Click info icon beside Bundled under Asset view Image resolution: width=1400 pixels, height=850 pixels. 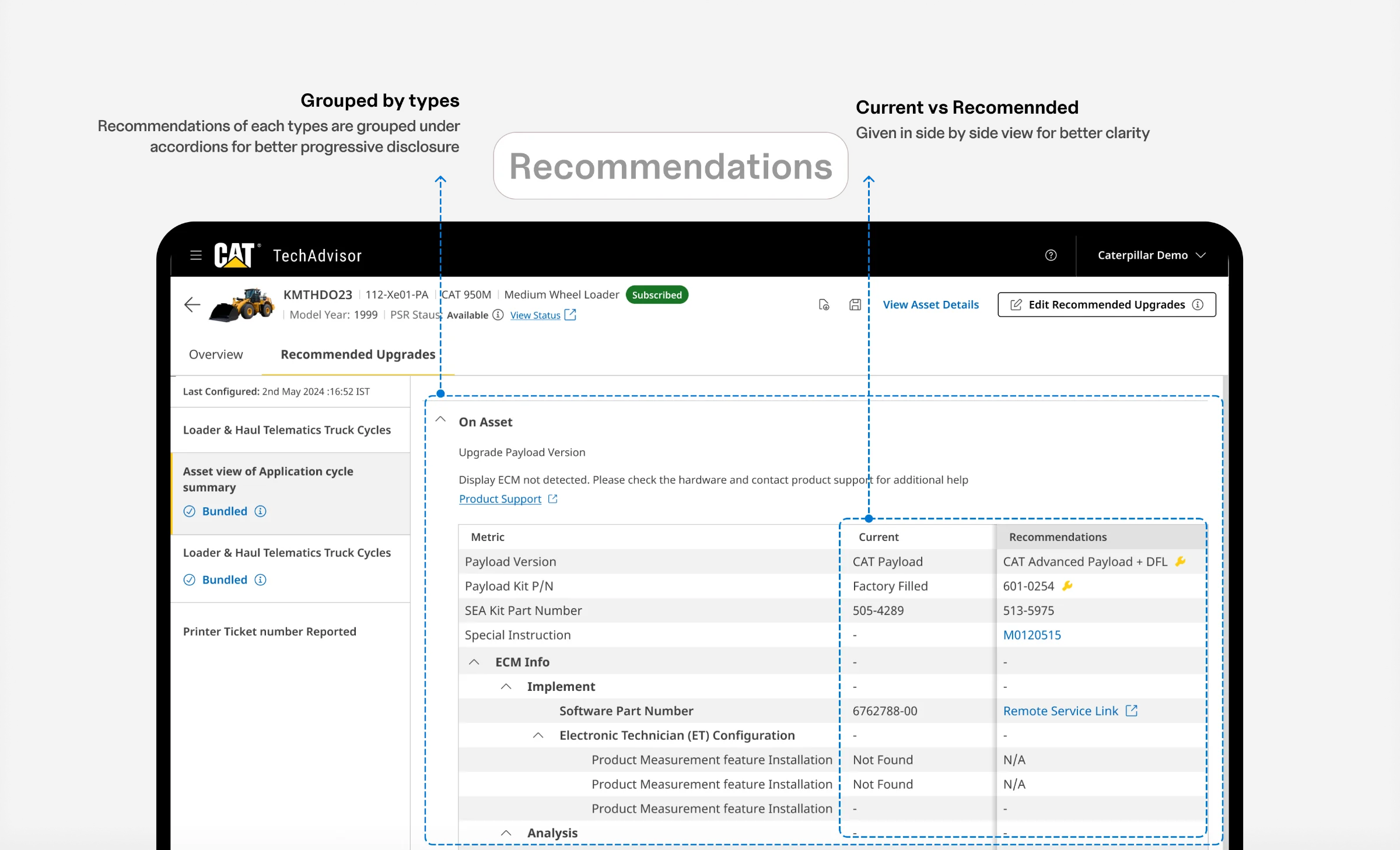click(261, 511)
